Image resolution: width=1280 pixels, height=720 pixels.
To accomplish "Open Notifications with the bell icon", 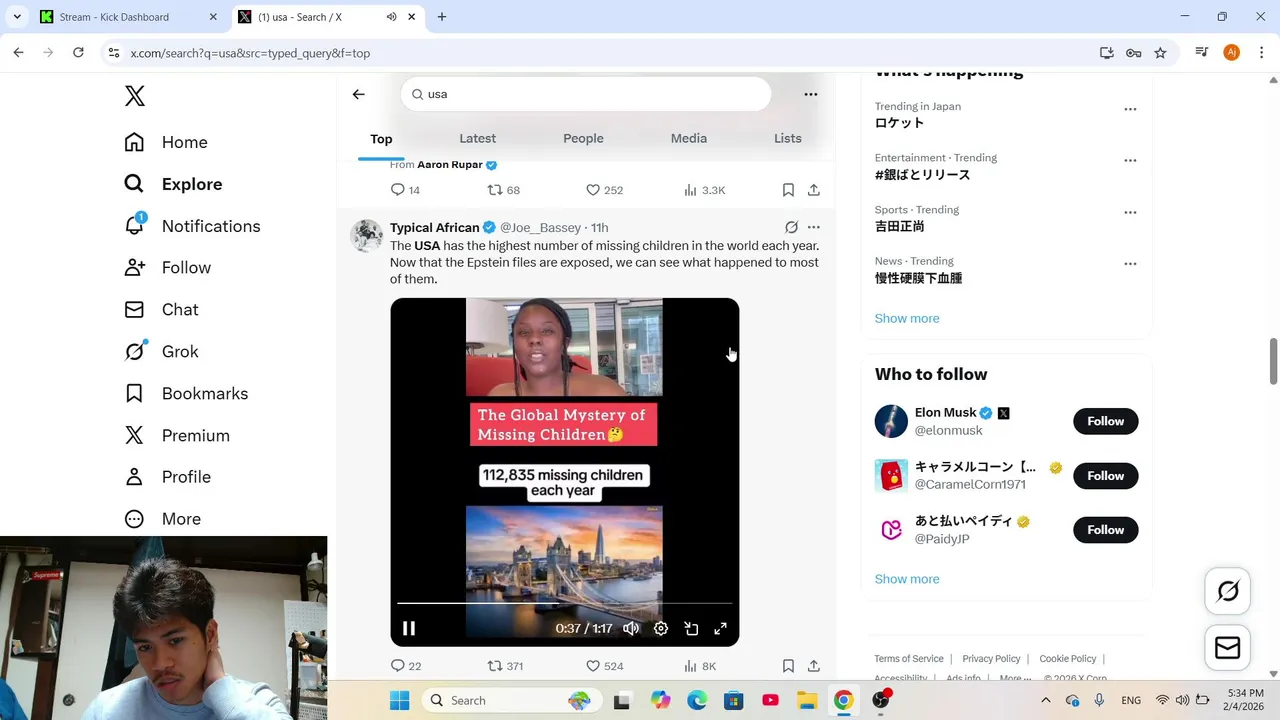I will (192, 226).
